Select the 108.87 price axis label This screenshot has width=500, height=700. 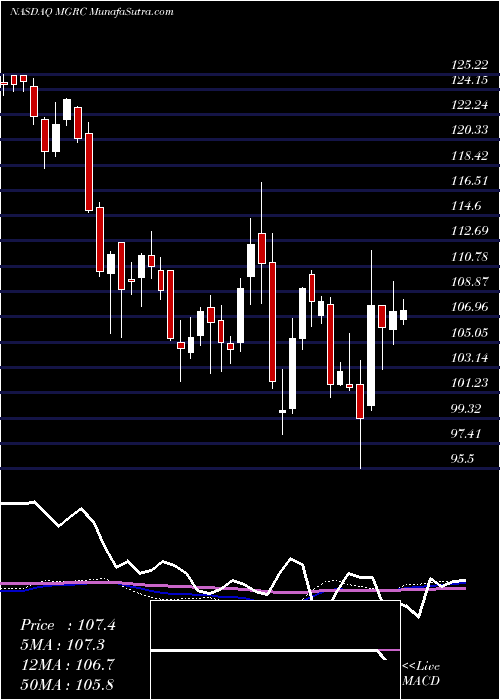tap(469, 282)
